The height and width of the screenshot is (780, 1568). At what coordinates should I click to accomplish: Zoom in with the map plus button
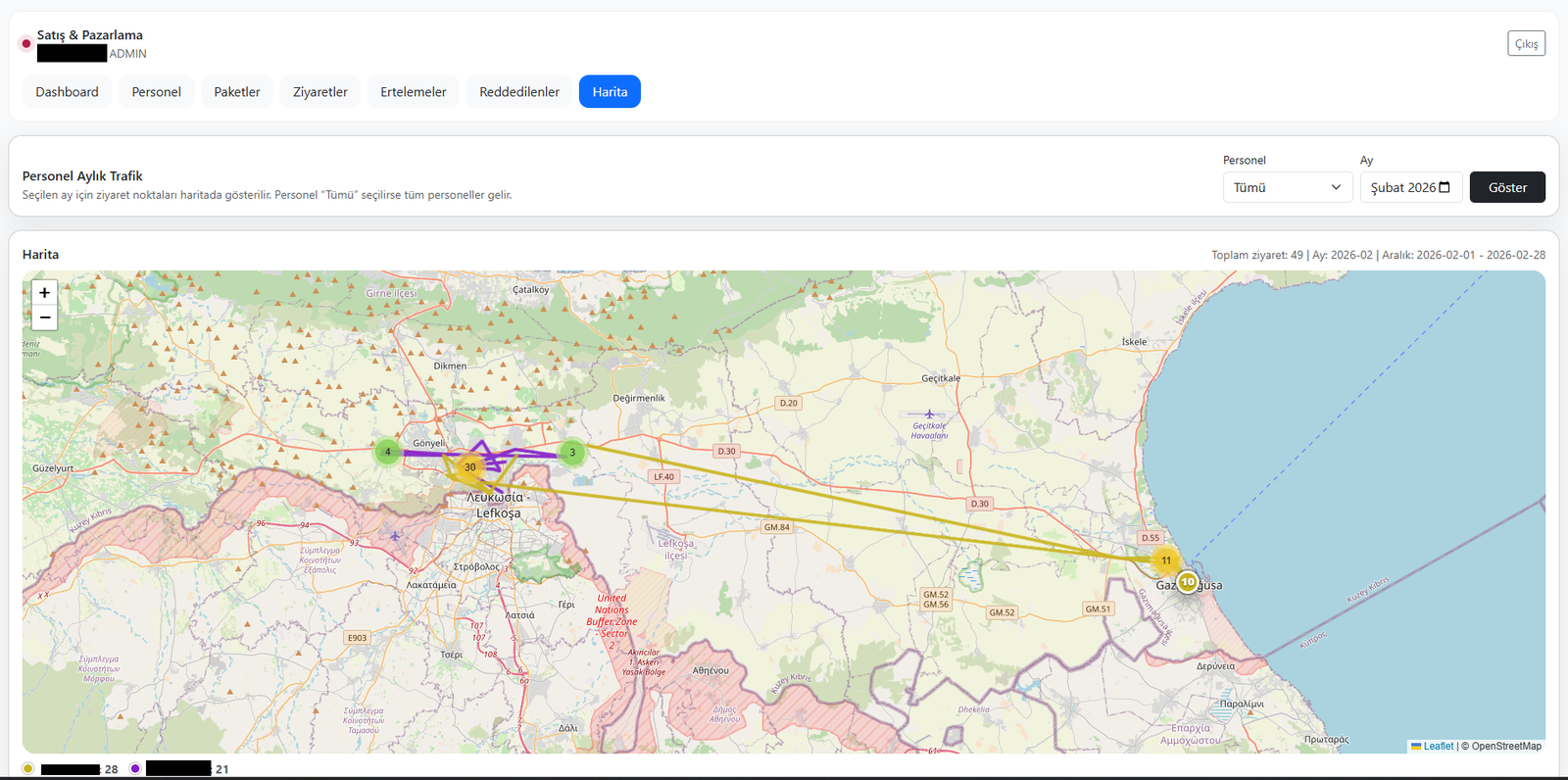[44, 293]
